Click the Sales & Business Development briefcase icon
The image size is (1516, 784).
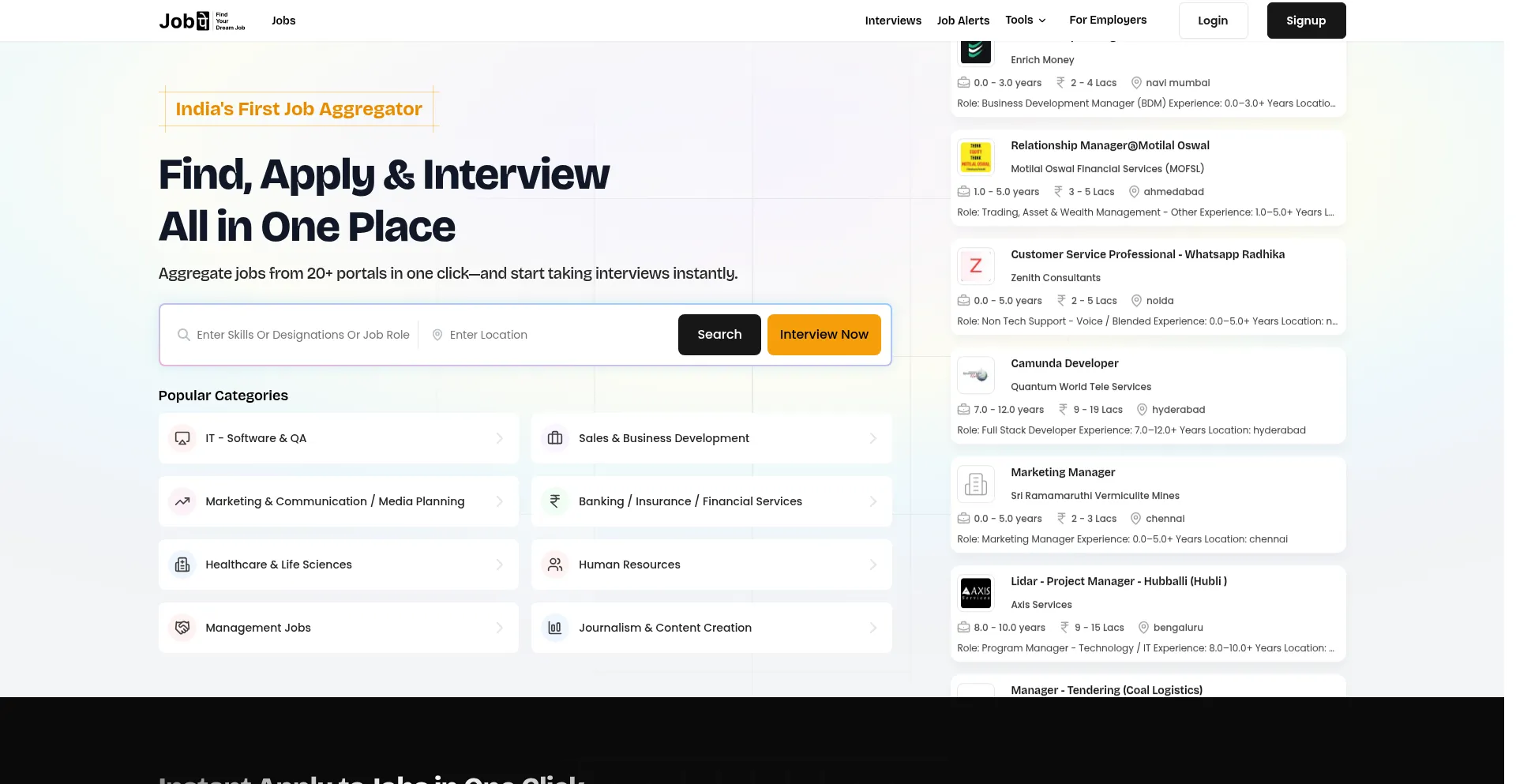(x=555, y=438)
